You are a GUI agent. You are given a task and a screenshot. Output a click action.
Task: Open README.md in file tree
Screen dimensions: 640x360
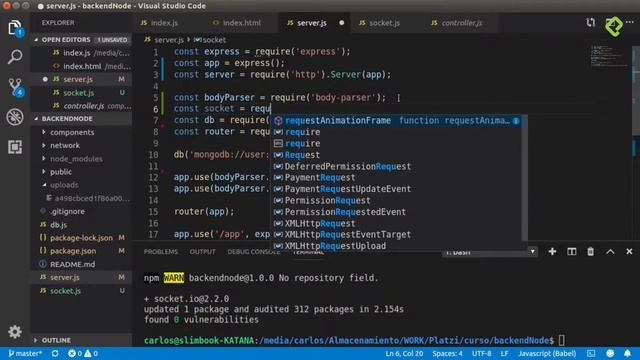point(72,264)
